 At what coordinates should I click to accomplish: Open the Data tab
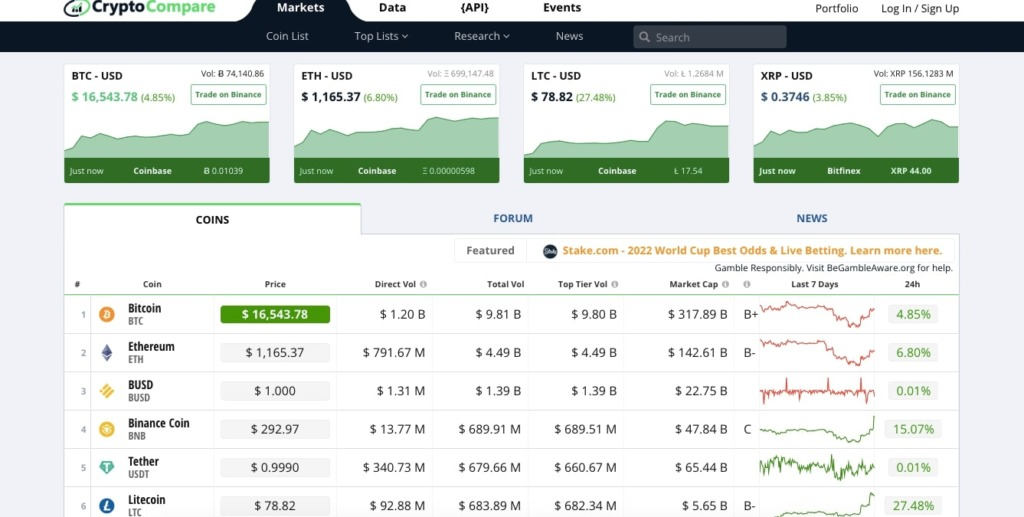pyautogui.click(x=392, y=8)
